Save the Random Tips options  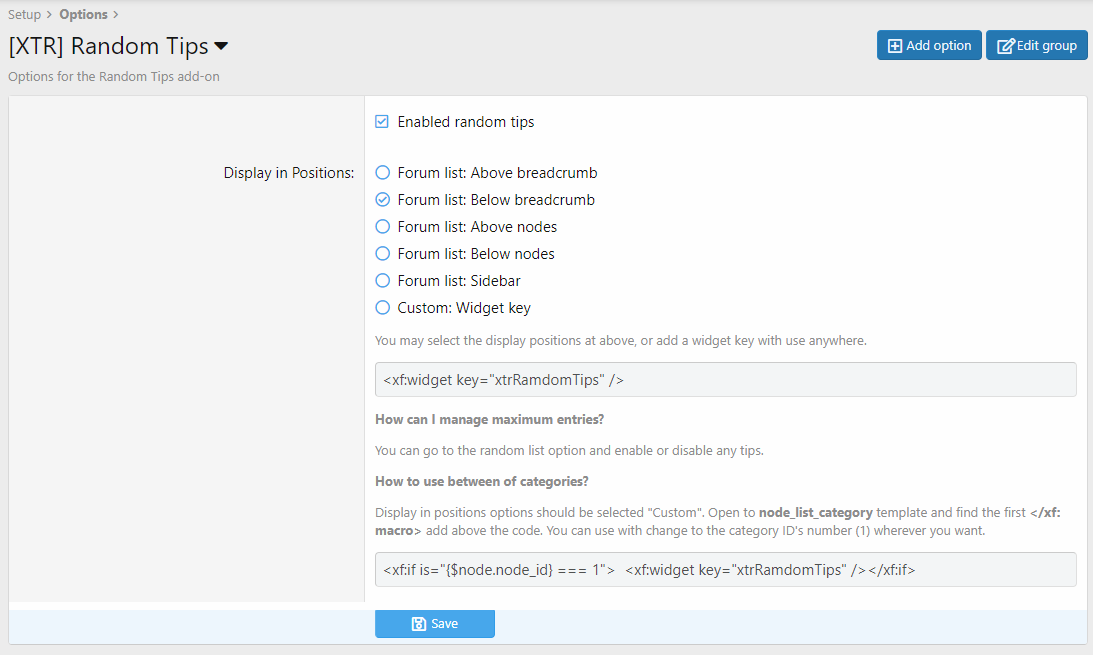point(435,624)
